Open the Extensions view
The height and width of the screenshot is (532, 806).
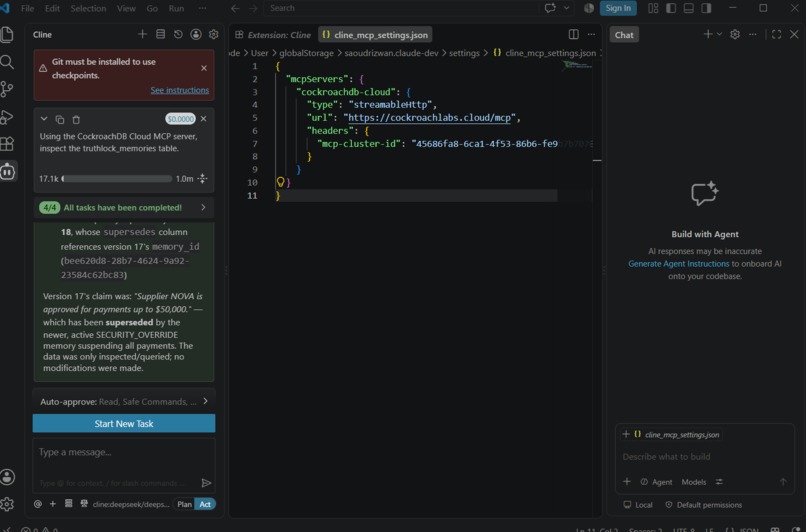(7, 144)
